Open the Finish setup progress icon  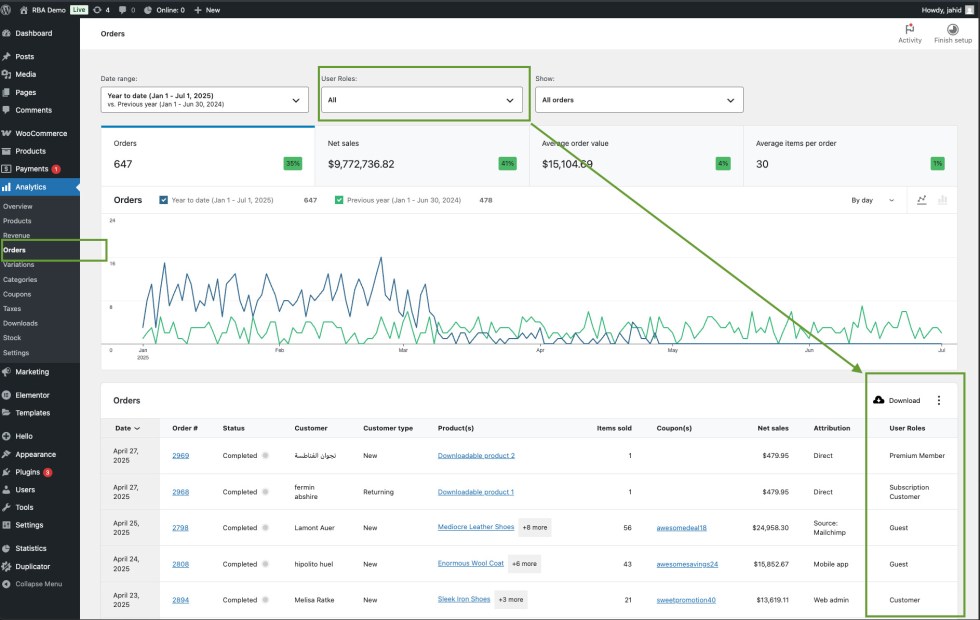point(952,29)
